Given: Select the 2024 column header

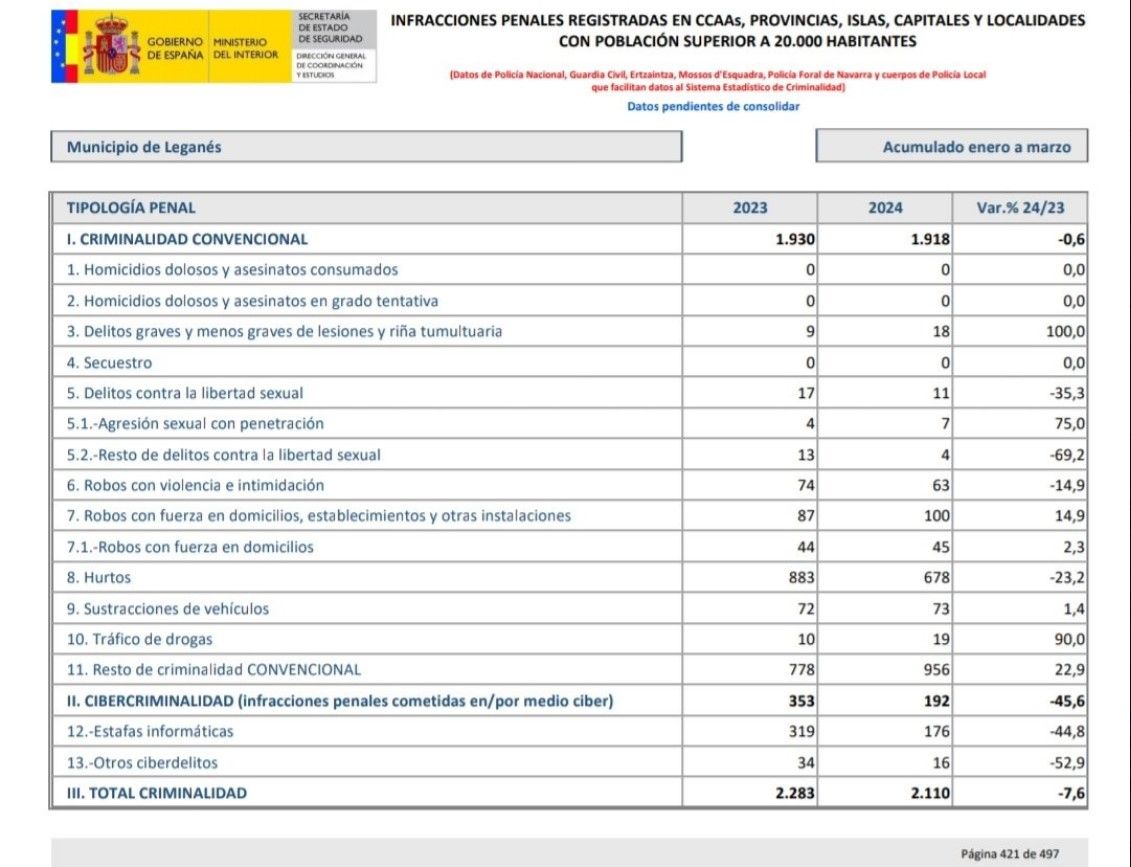Looking at the screenshot, I should tap(885, 208).
